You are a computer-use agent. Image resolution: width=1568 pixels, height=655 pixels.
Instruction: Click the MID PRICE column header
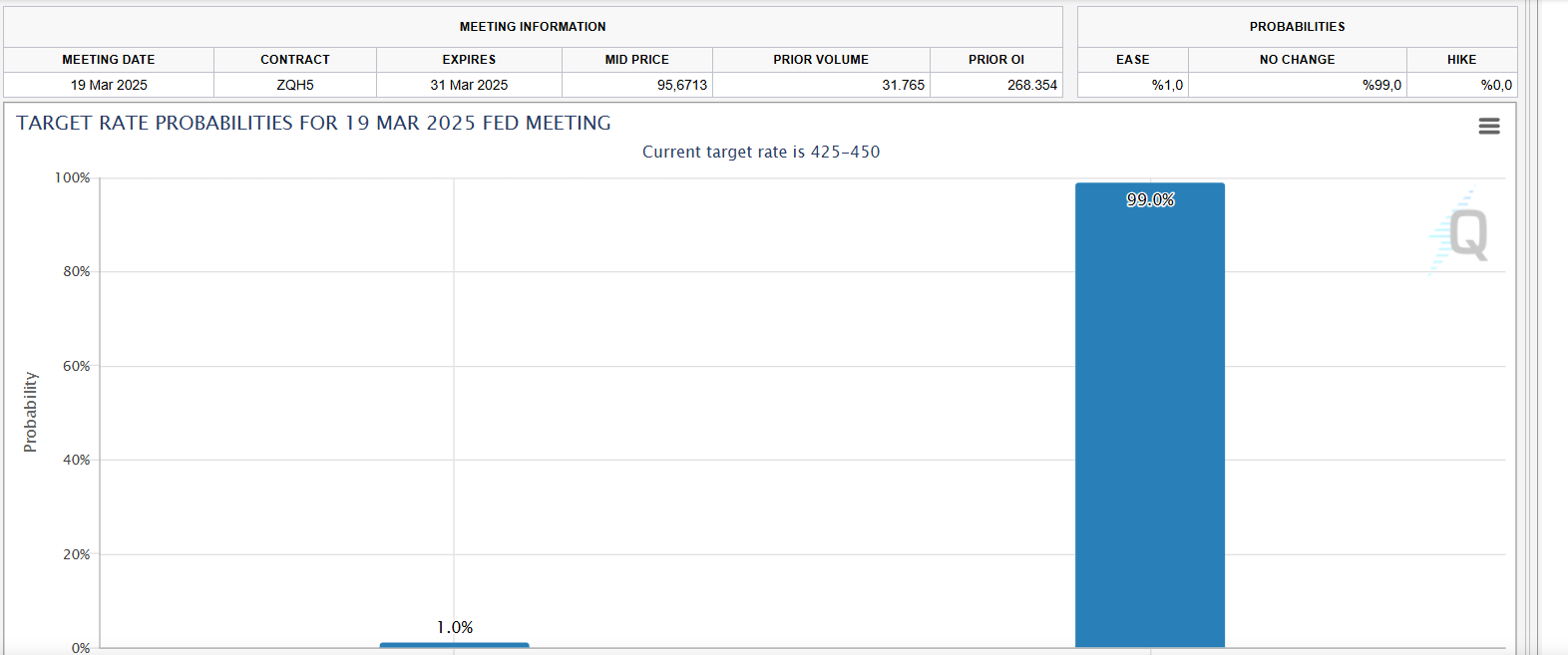click(636, 60)
